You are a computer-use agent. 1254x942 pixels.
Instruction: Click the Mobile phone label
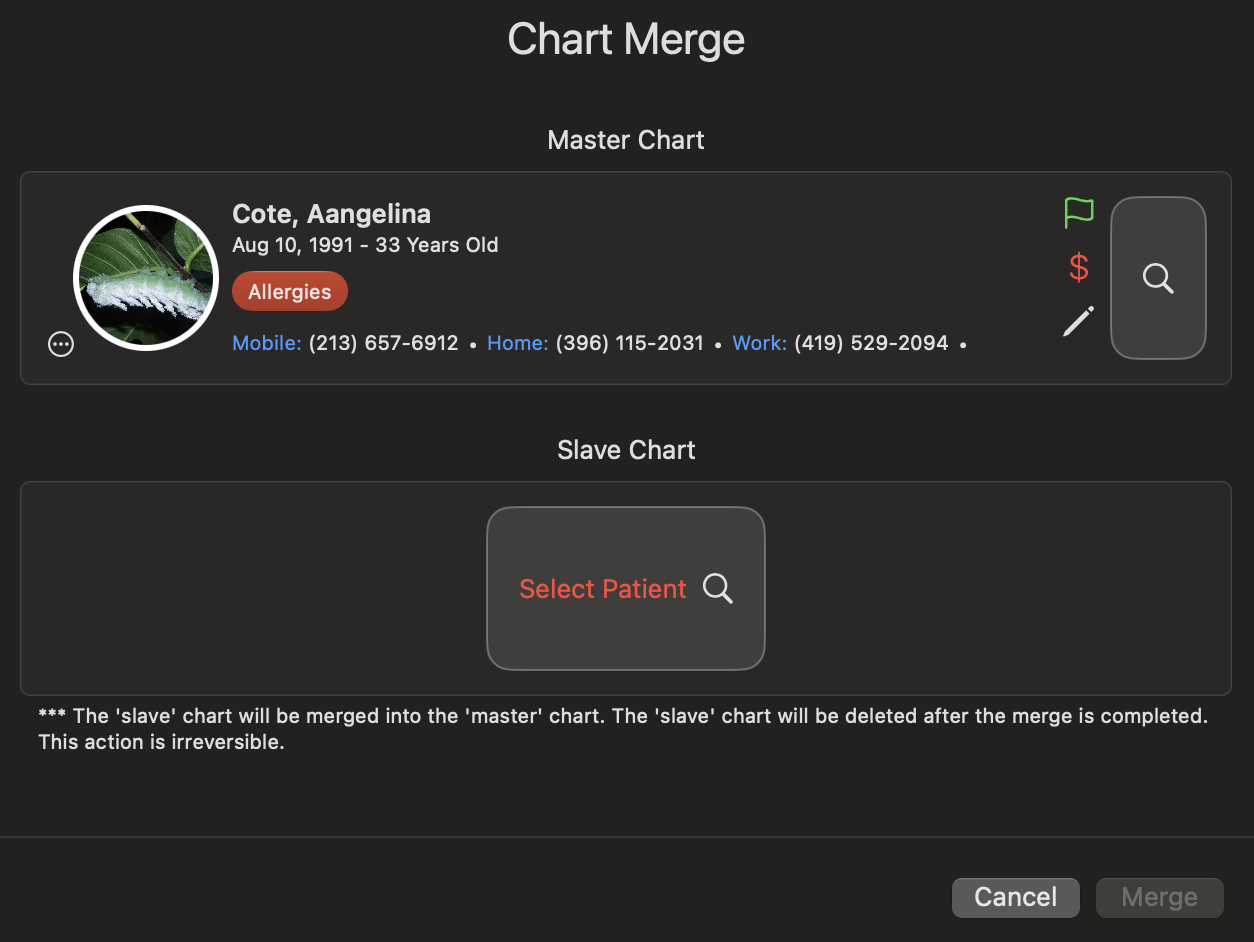pos(267,343)
